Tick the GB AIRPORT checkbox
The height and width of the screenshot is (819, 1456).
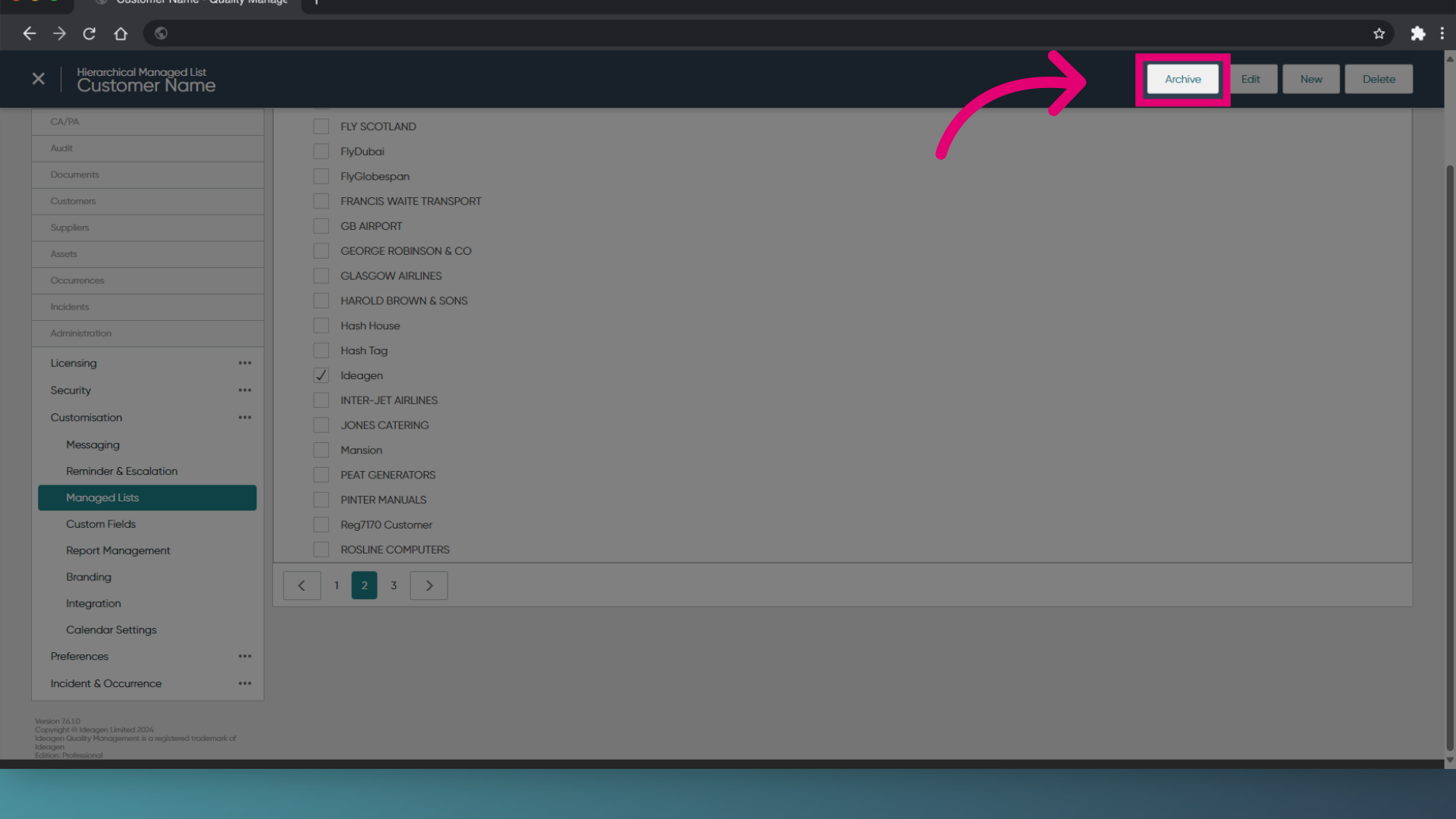[x=322, y=226]
